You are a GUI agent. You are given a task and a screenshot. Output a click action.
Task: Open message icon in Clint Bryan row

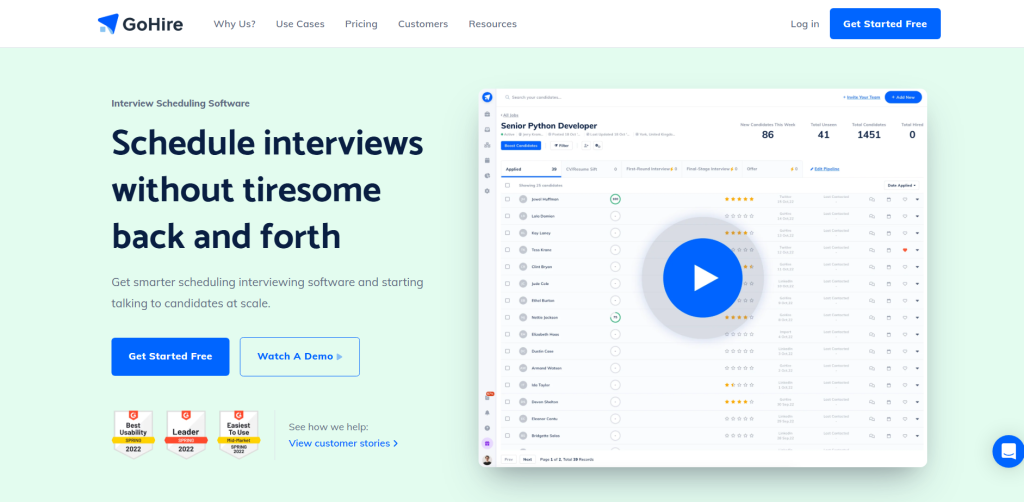click(x=872, y=267)
